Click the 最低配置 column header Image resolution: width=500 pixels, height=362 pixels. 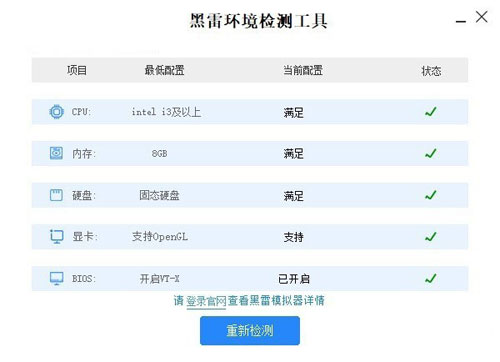tap(164, 70)
